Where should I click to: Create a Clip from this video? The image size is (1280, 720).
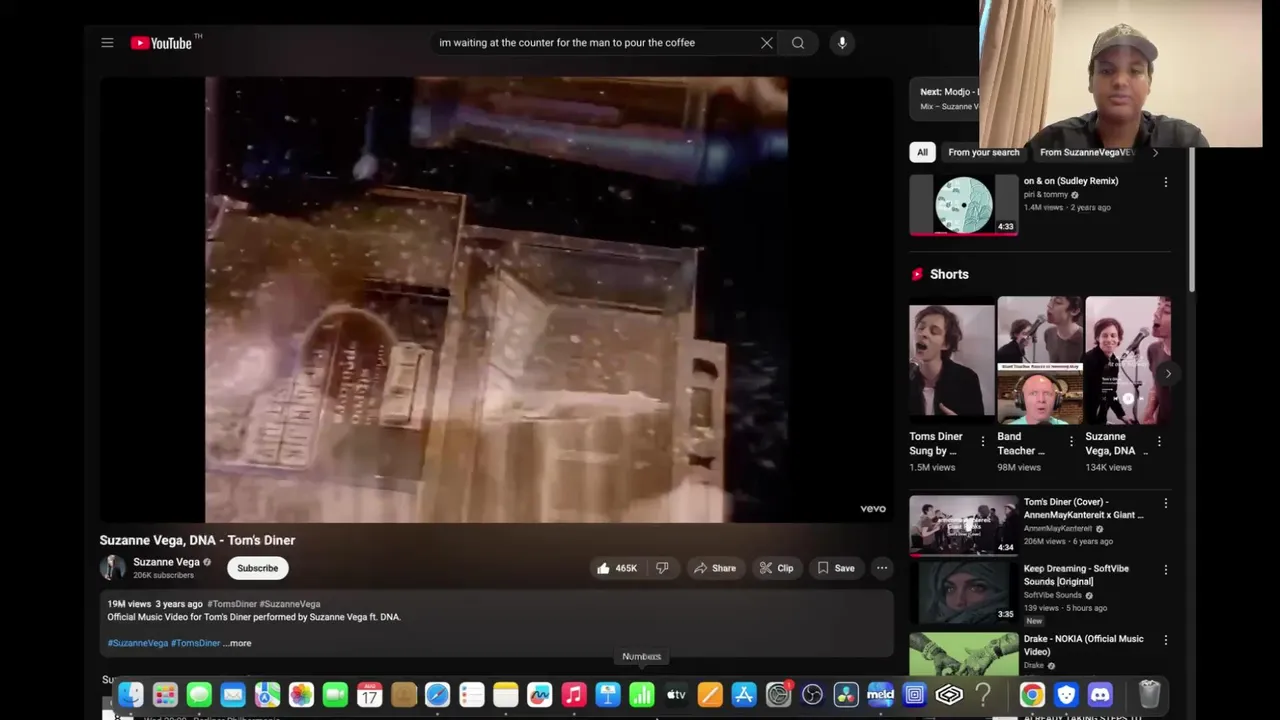[776, 568]
